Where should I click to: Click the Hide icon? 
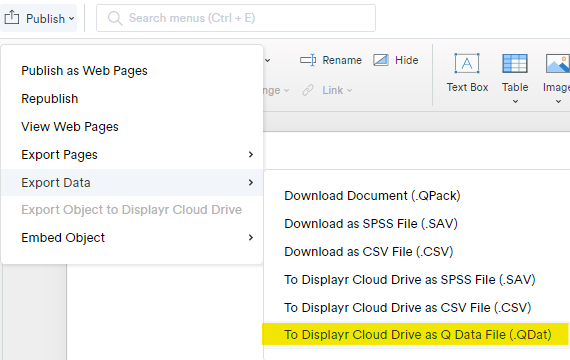point(381,60)
